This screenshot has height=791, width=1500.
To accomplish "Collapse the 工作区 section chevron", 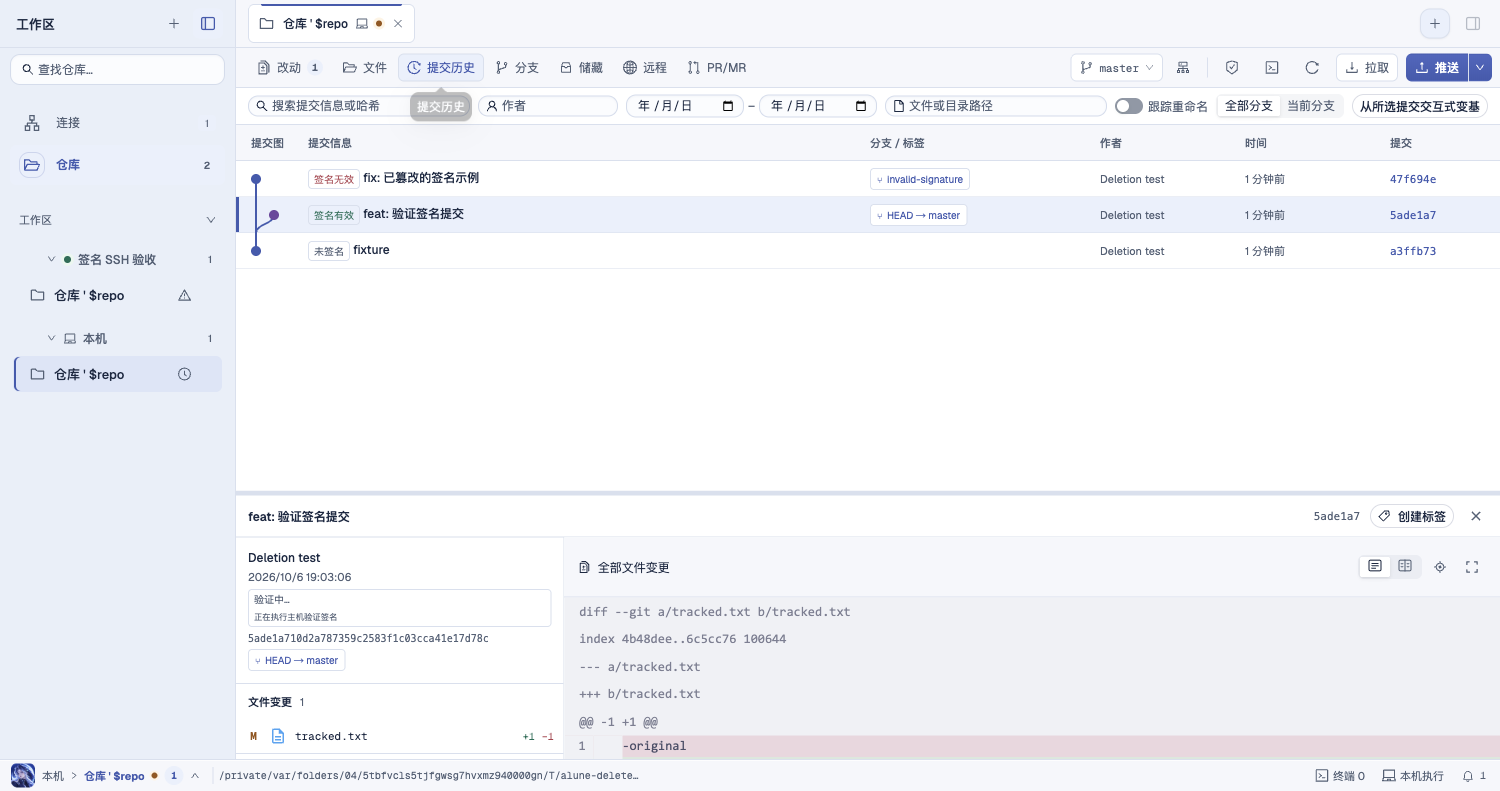I will point(210,220).
